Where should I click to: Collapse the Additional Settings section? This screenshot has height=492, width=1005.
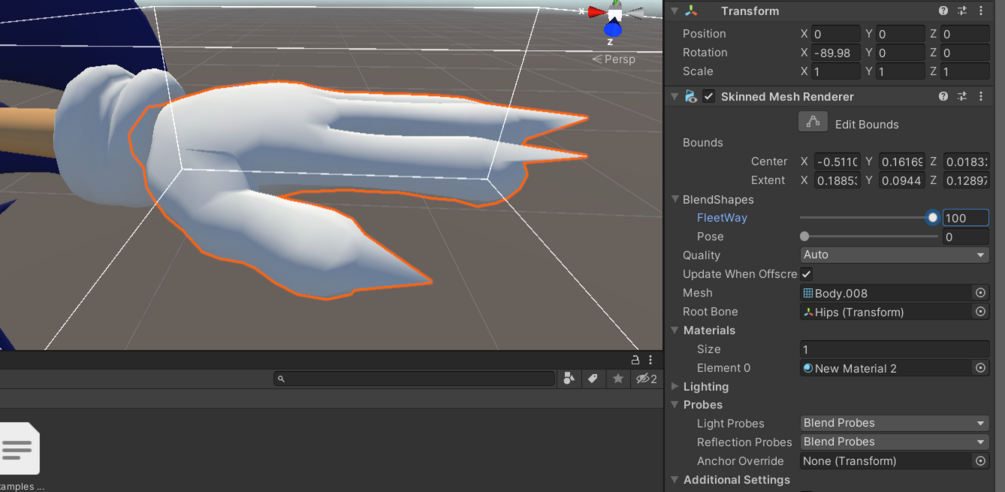click(675, 480)
